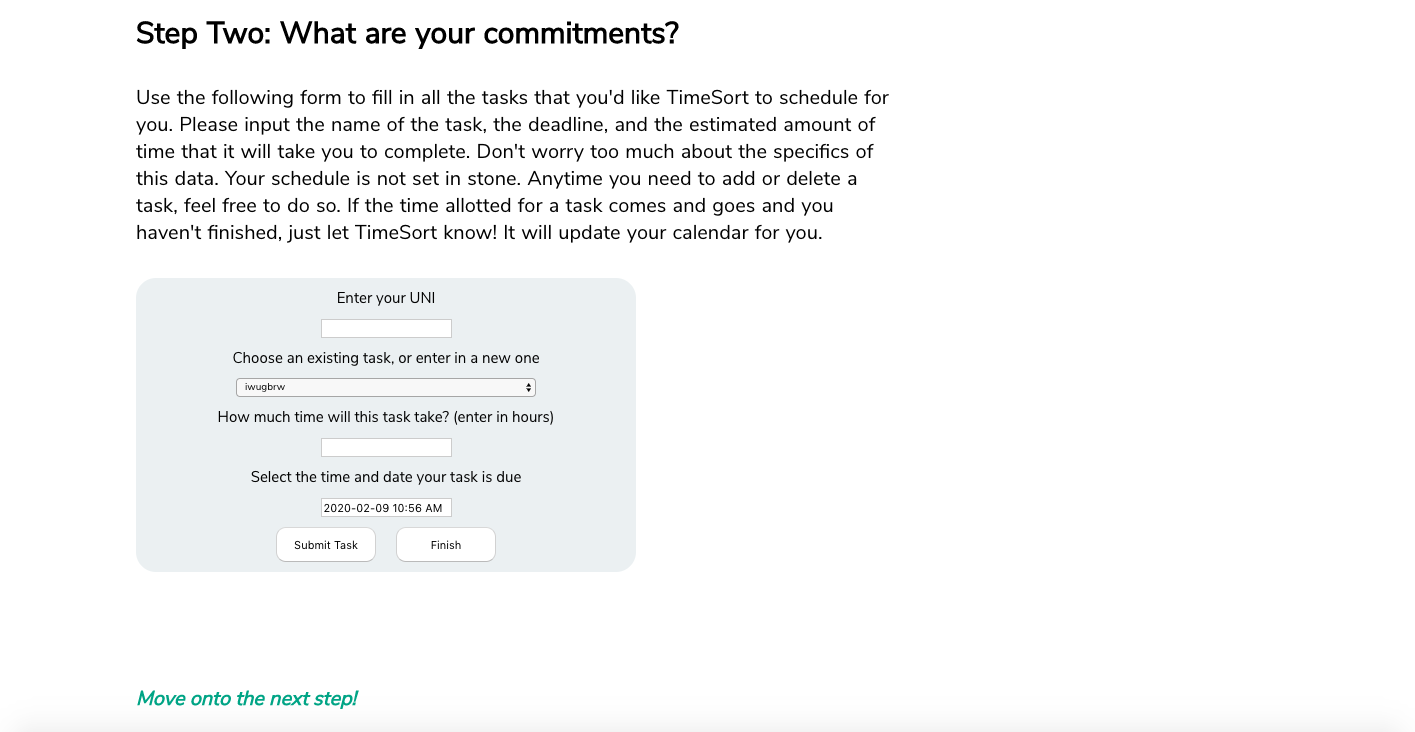Viewport: 1415px width, 732px height.
Task: Click the Select the time and date label
Action: tap(386, 477)
